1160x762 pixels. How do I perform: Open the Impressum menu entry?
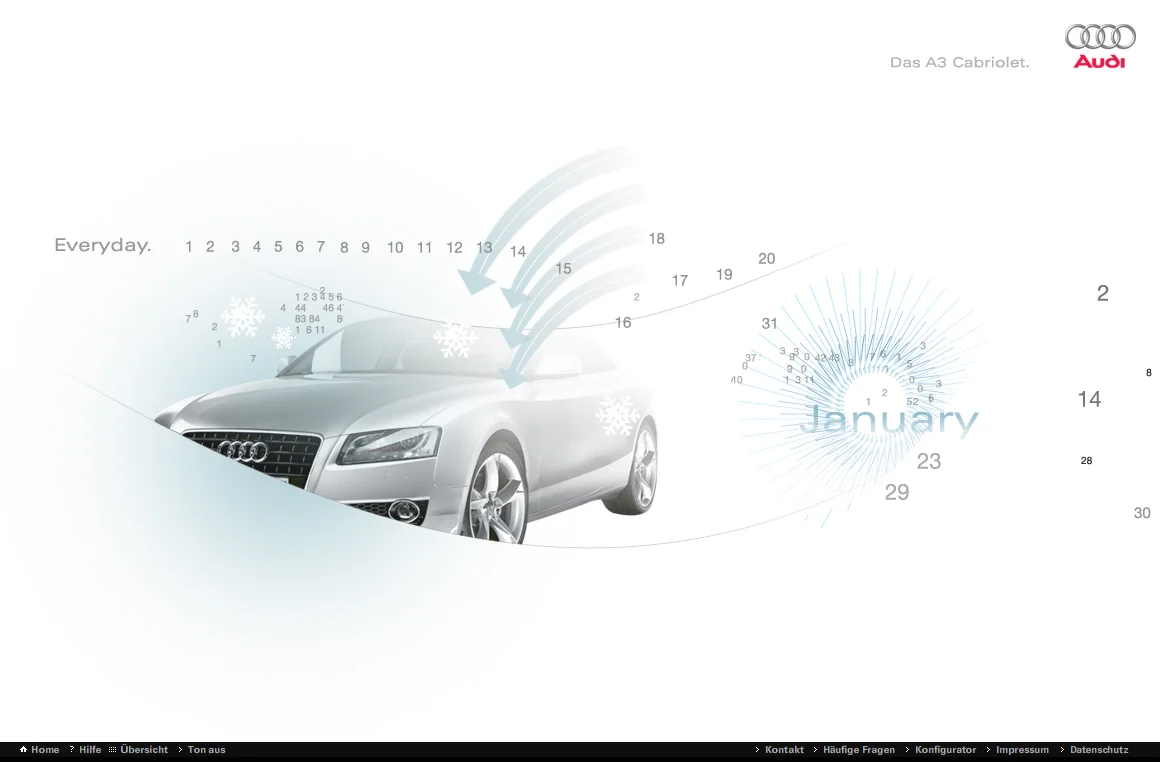(1022, 749)
